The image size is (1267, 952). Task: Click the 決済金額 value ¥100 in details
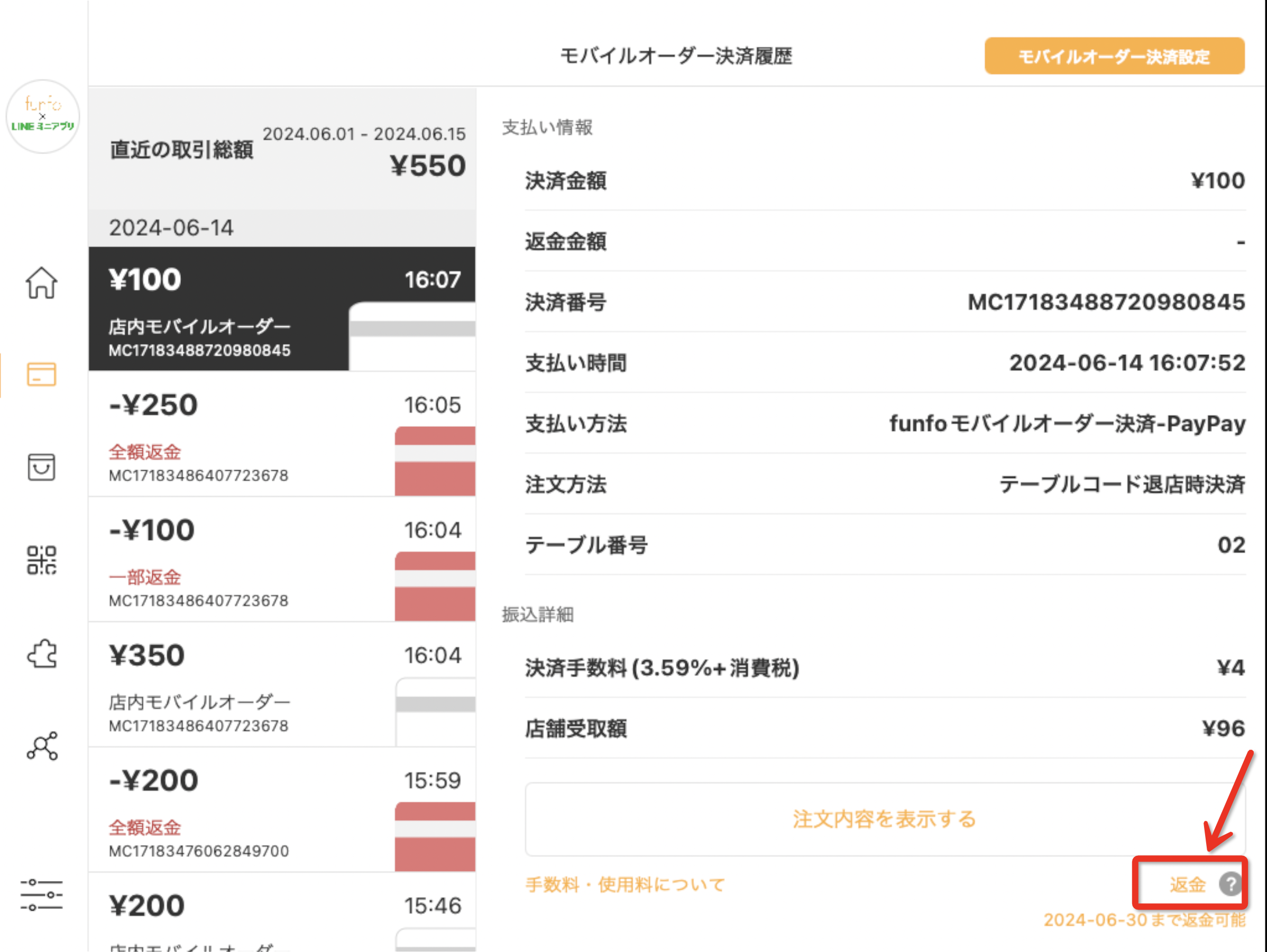tap(1218, 180)
